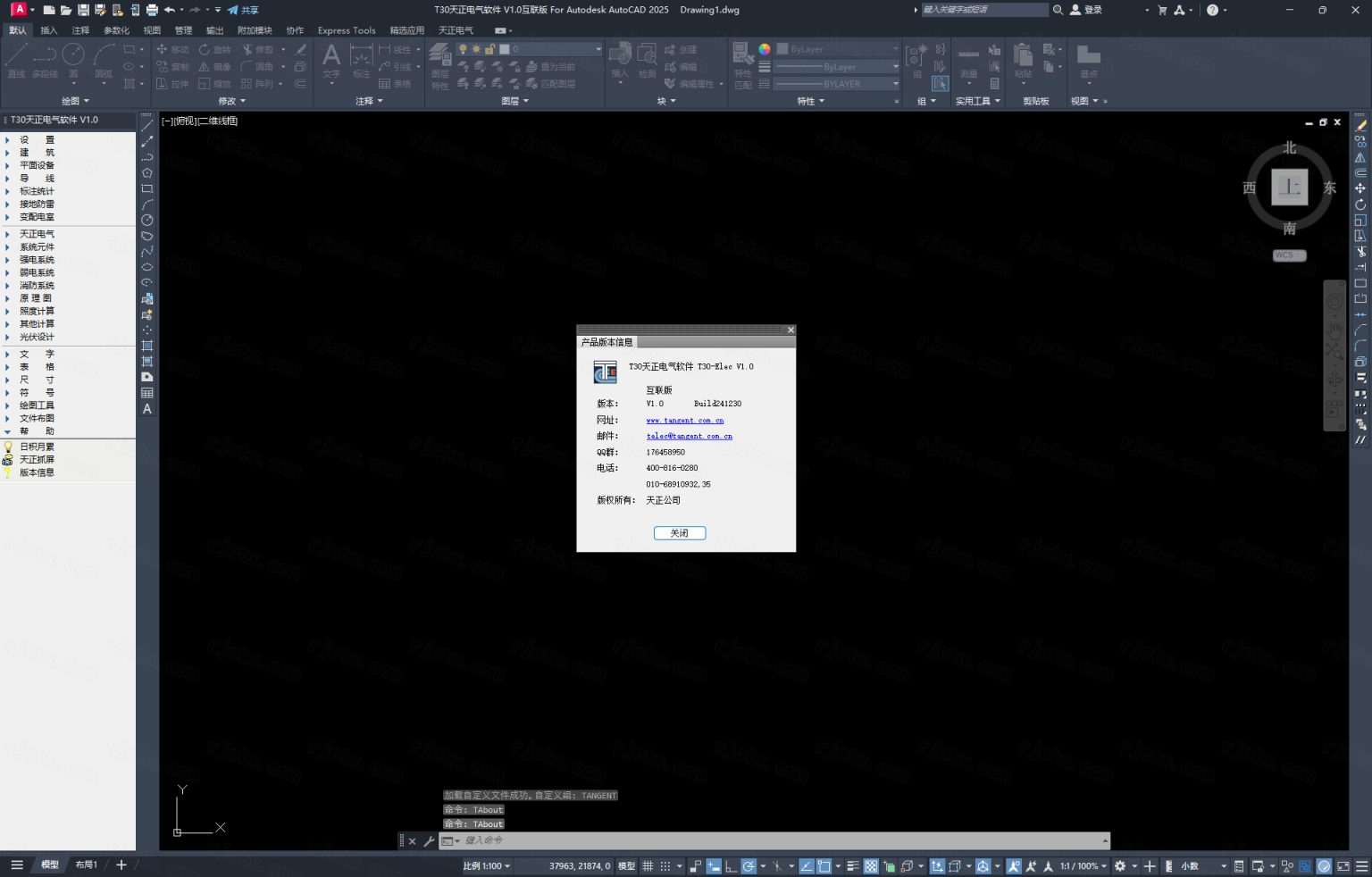Switch to the 视图 ribbon tab
This screenshot has width=1372, height=877.
152,30
